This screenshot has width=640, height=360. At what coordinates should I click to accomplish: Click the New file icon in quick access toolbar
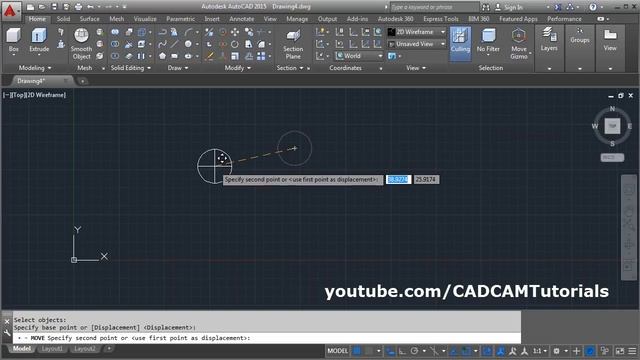click(30, 7)
